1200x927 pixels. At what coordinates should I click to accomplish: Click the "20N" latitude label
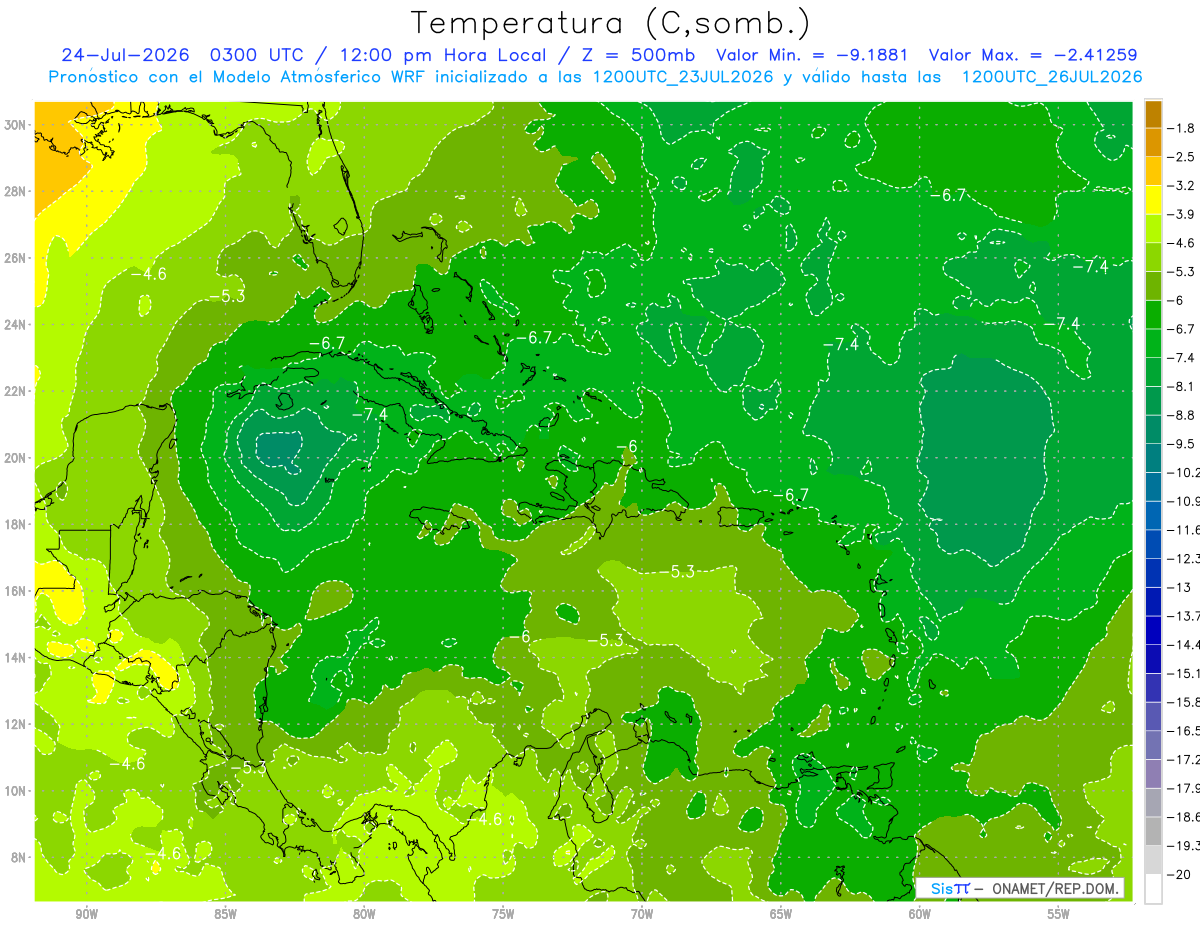tap(16, 458)
